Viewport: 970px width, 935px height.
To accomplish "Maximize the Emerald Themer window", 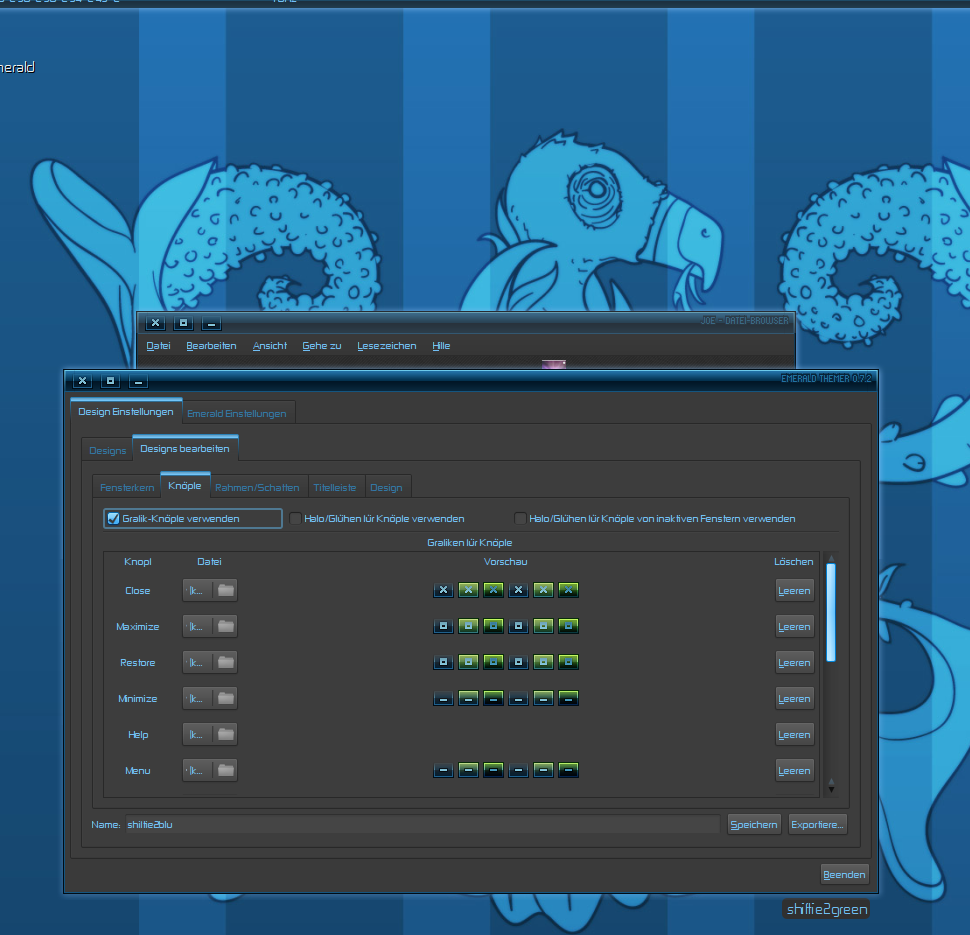I will (x=110, y=381).
